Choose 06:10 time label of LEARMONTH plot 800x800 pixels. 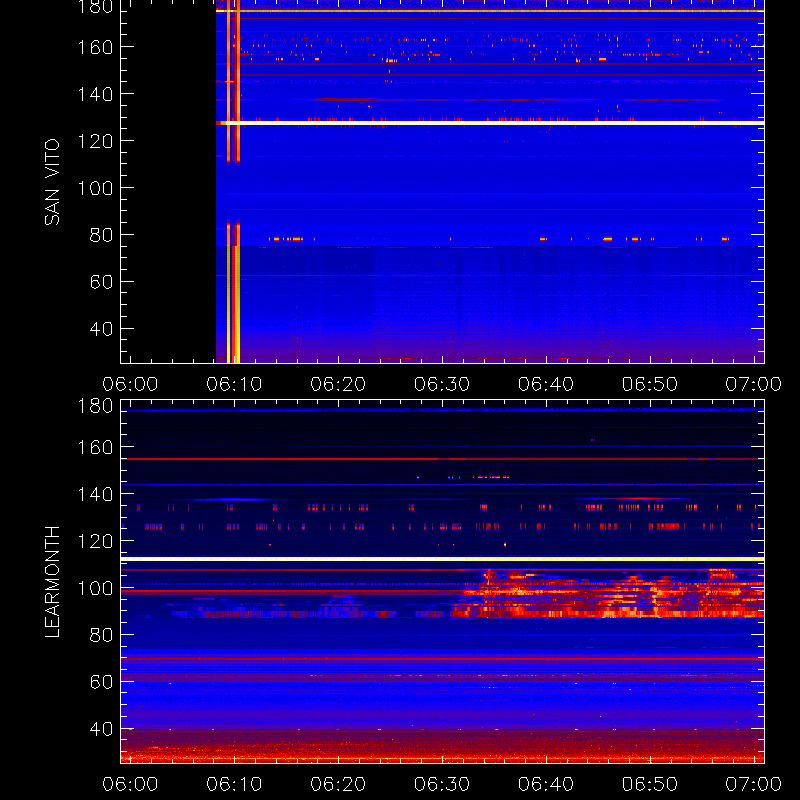pos(234,784)
